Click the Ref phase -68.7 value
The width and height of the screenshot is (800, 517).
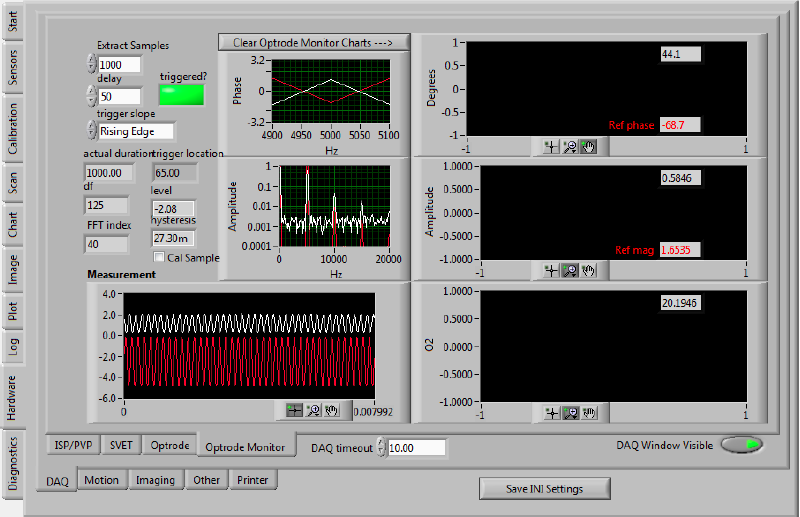tap(680, 125)
